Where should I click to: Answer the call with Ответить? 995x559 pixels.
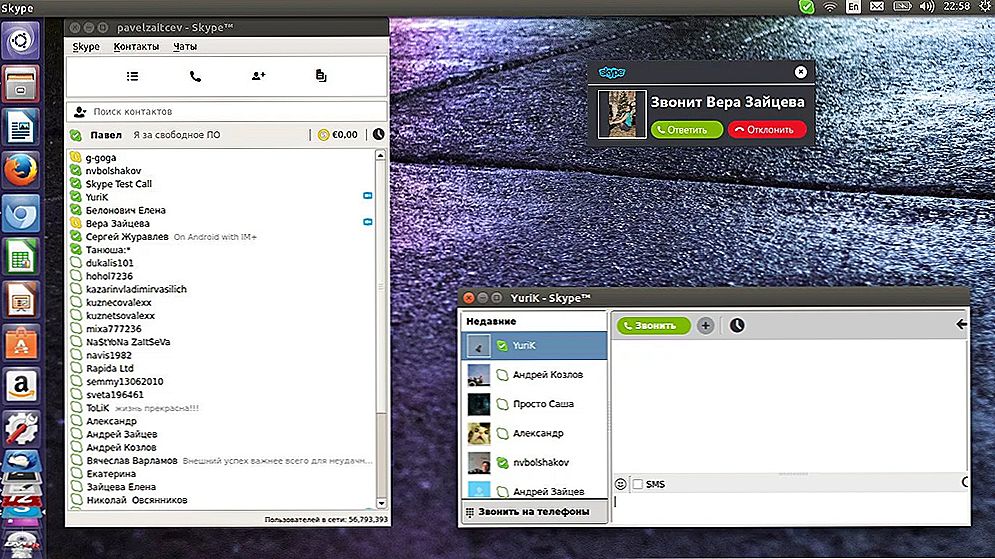pyautogui.click(x=687, y=129)
